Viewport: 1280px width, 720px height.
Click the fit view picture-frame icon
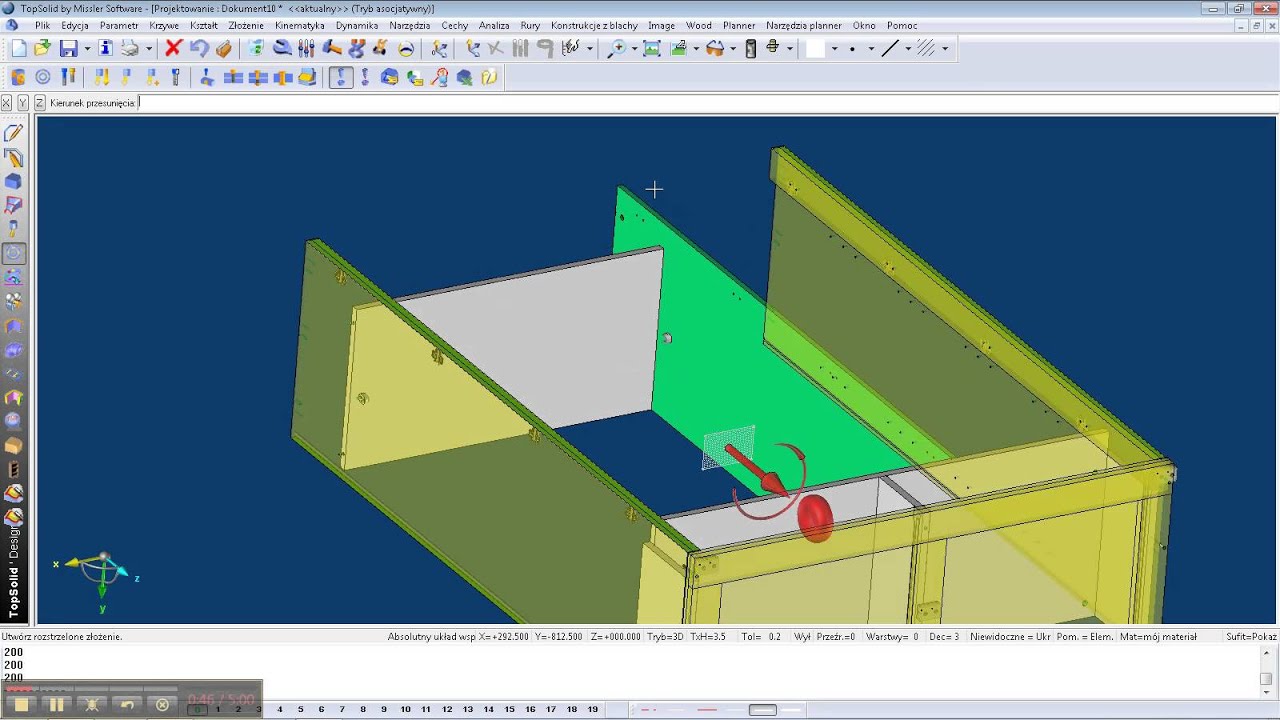point(652,48)
